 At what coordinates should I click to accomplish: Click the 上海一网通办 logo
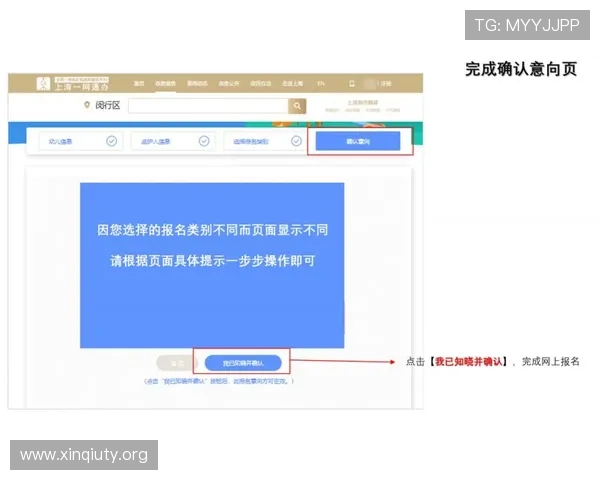(73, 83)
